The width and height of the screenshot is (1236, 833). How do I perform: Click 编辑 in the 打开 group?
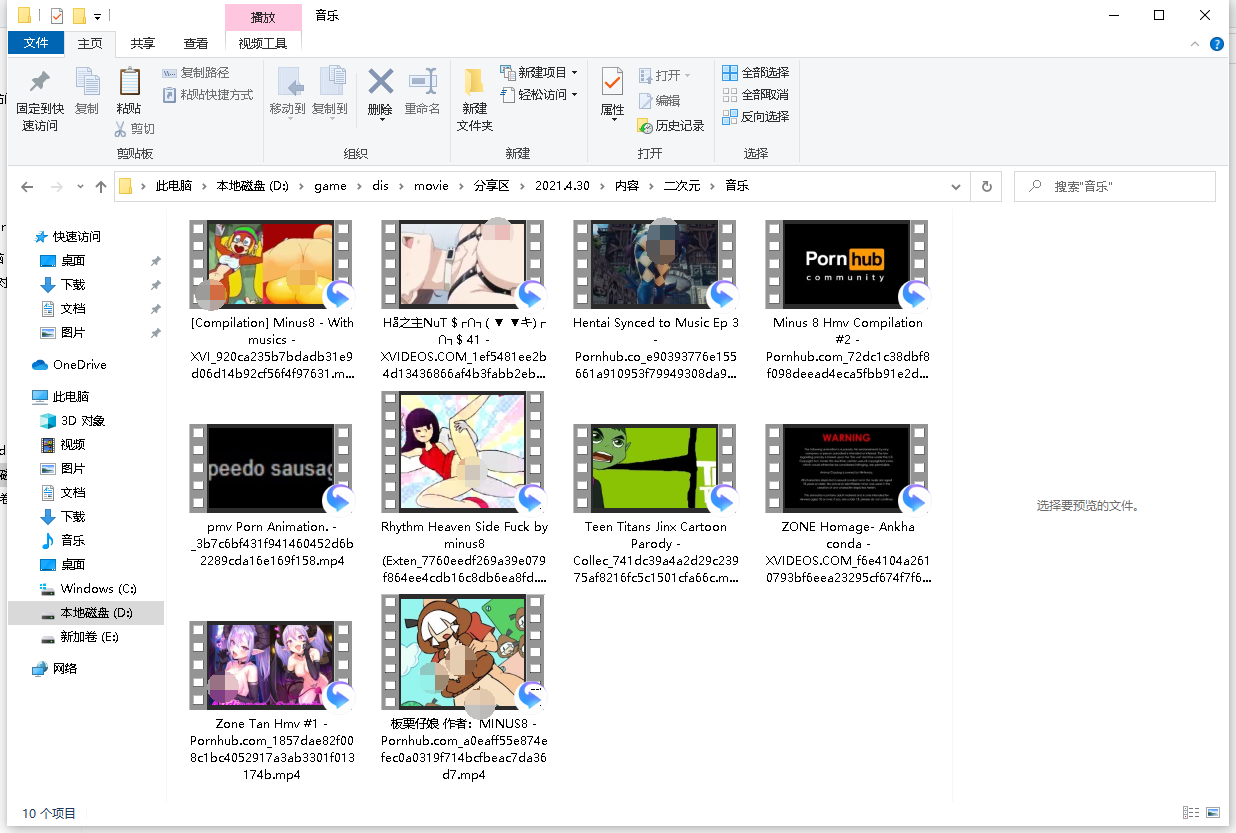659,101
